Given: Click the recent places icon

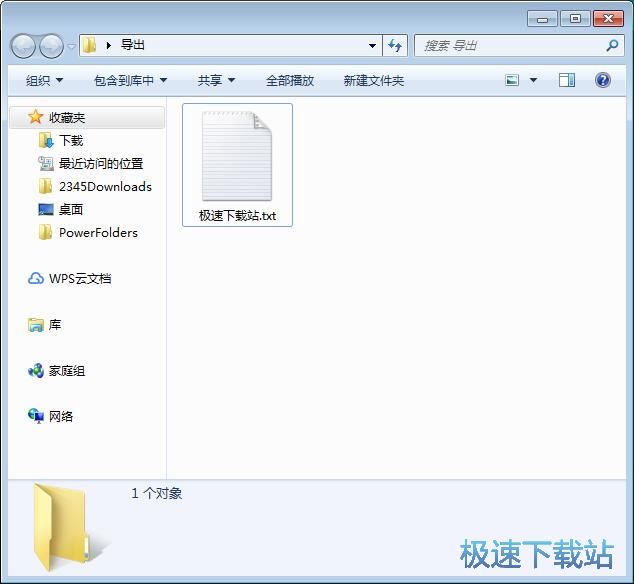Looking at the screenshot, I should point(46,163).
